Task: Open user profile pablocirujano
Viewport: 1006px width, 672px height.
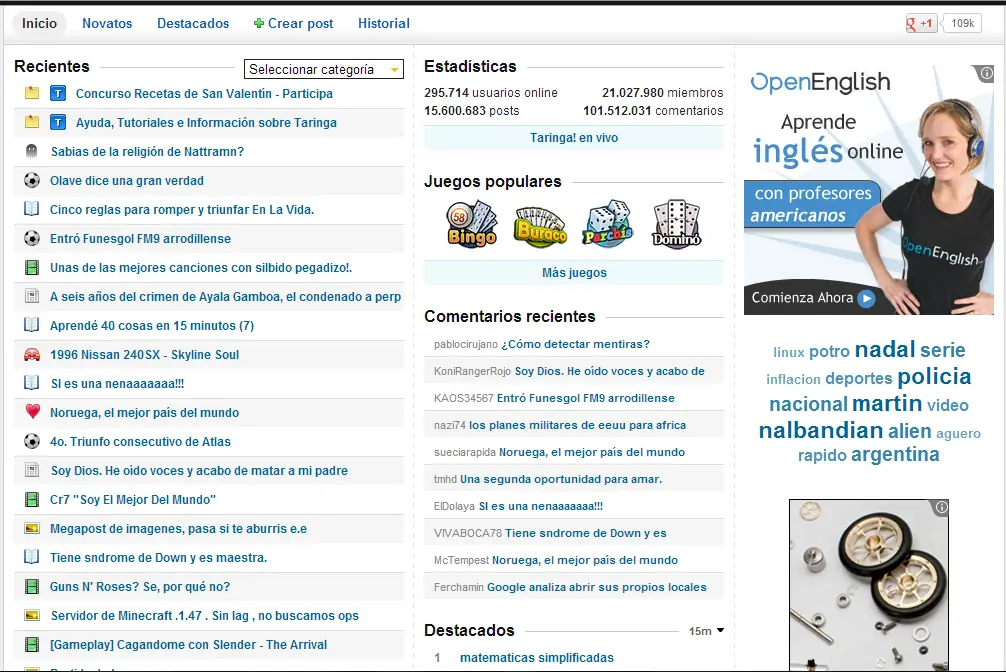Action: (466, 344)
